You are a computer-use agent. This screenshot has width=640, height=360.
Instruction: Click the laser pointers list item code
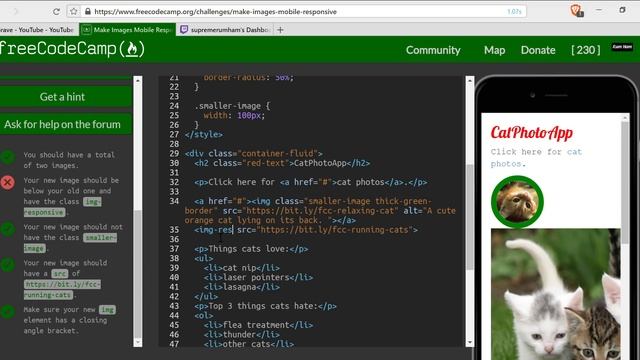pyautogui.click(x=258, y=277)
